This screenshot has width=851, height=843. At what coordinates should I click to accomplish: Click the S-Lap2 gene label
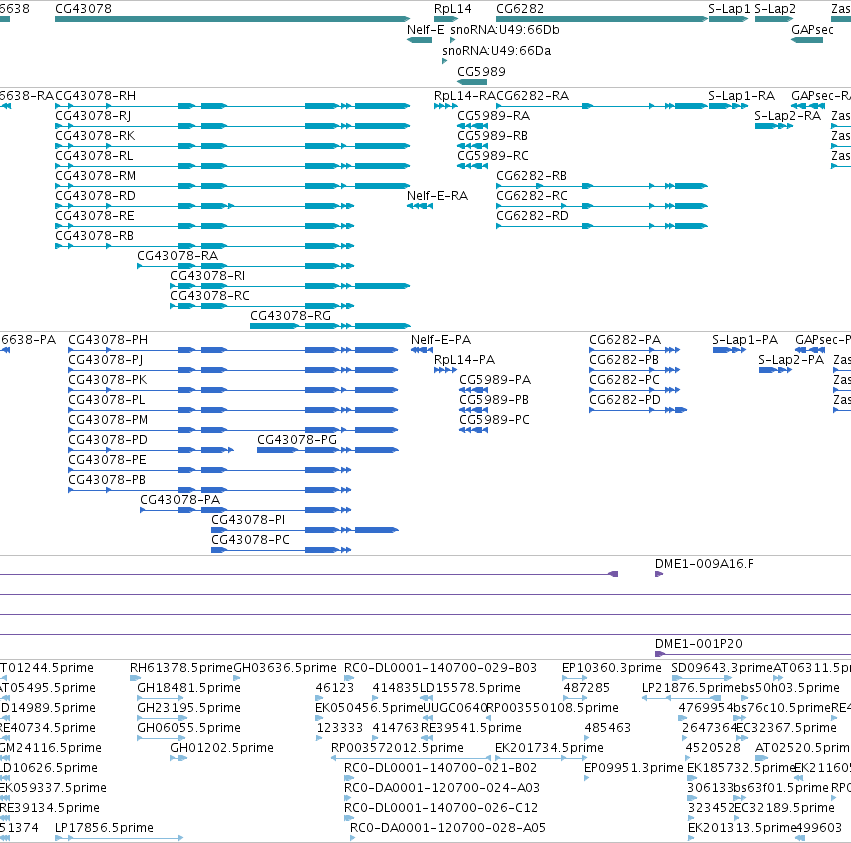[775, 9]
